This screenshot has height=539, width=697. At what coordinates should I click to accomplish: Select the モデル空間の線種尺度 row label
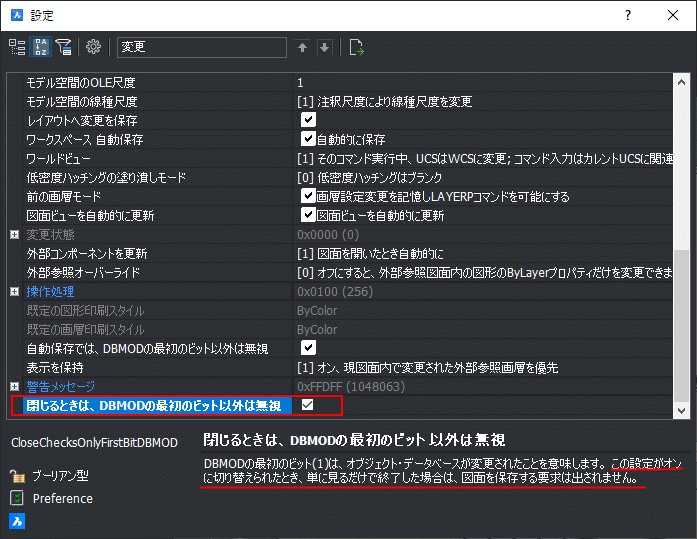pyautogui.click(x=82, y=101)
